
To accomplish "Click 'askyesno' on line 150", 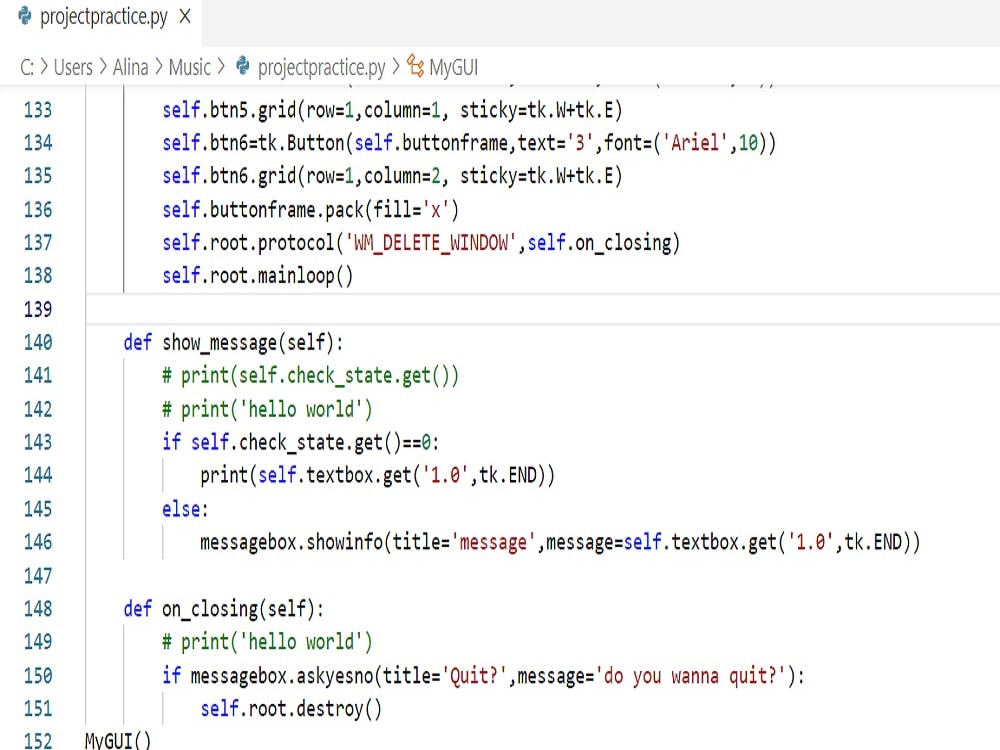I will point(335,675).
